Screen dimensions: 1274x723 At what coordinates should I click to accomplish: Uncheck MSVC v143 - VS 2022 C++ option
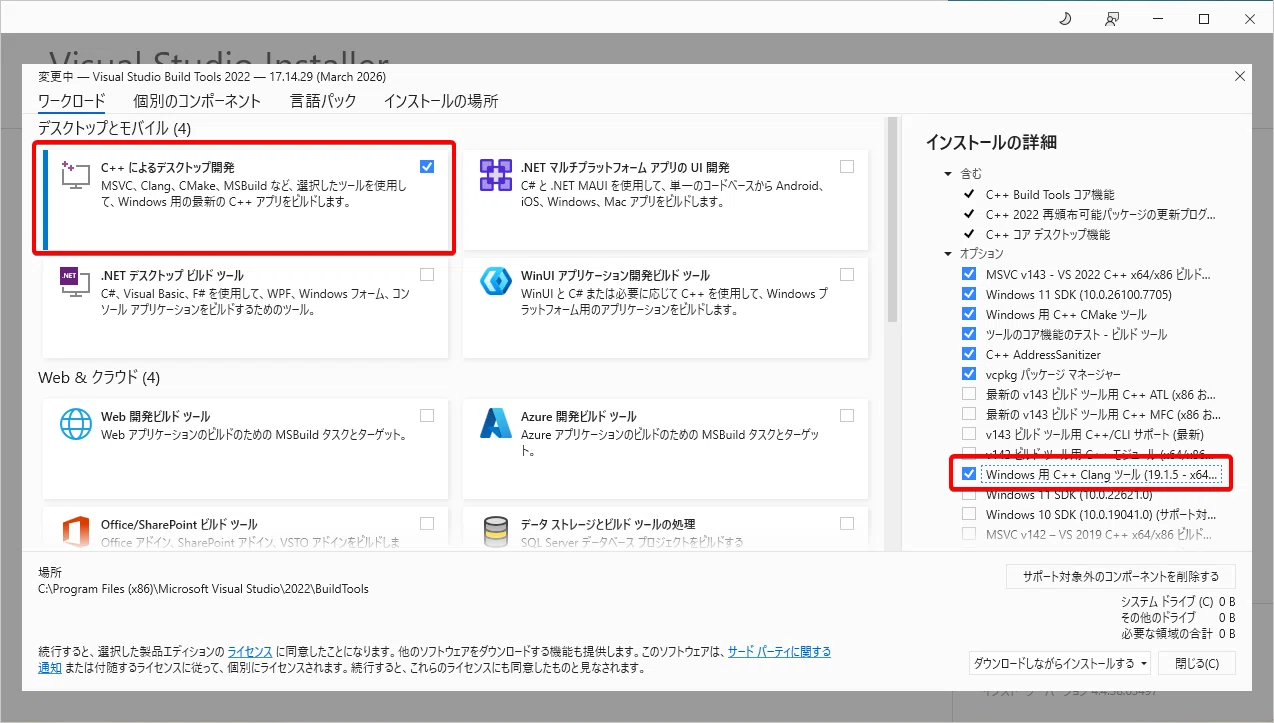968,274
